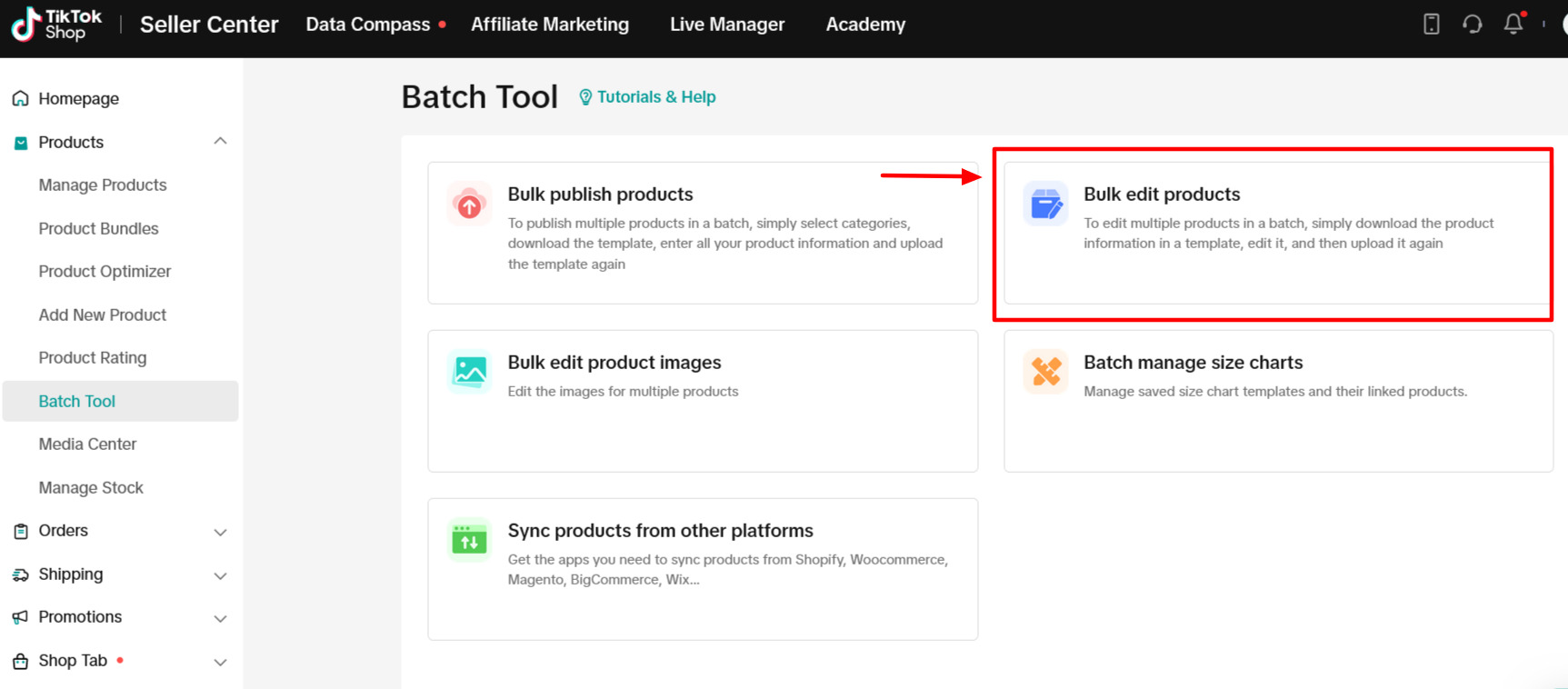Click the Sync products calendar icon
Image resolution: width=1568 pixels, height=689 pixels.
tap(469, 540)
